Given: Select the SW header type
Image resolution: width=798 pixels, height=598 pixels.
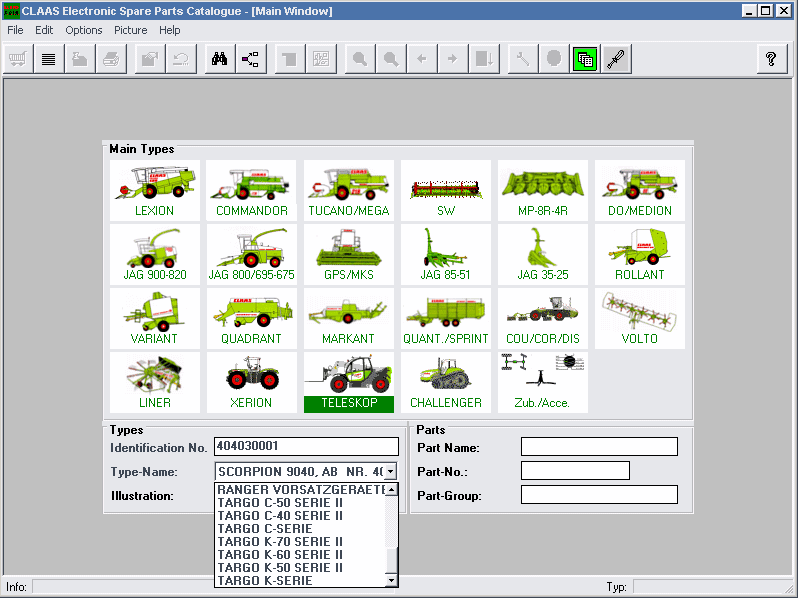Looking at the screenshot, I should point(446,190).
